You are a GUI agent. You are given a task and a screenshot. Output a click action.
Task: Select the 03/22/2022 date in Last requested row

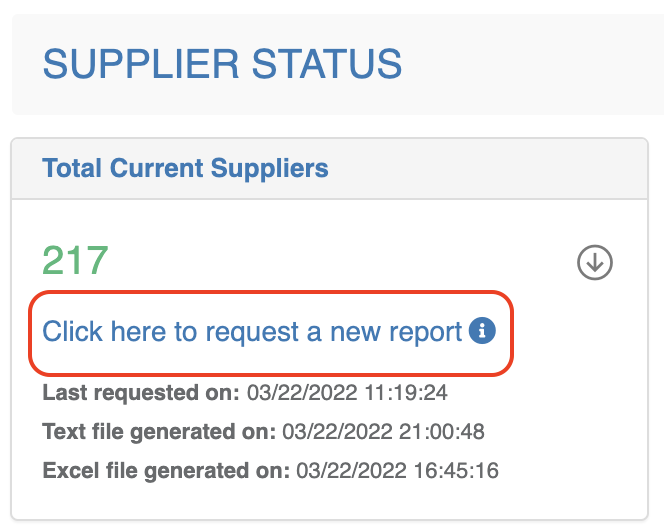[x=297, y=391]
